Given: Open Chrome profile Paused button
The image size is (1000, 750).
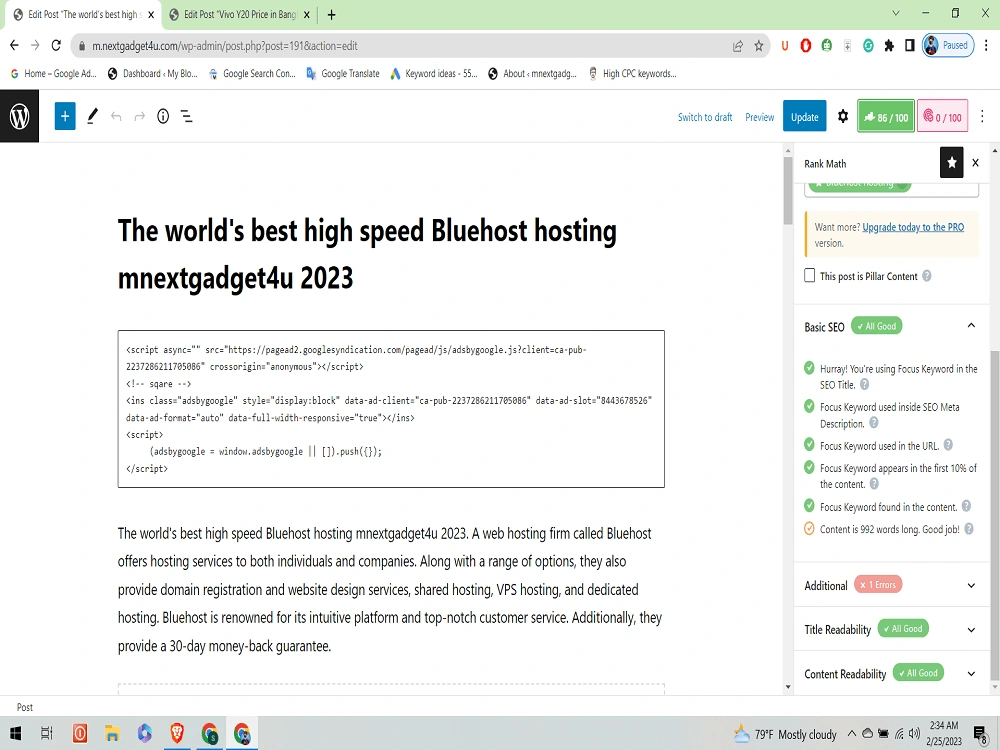Looking at the screenshot, I should tap(948, 45).
